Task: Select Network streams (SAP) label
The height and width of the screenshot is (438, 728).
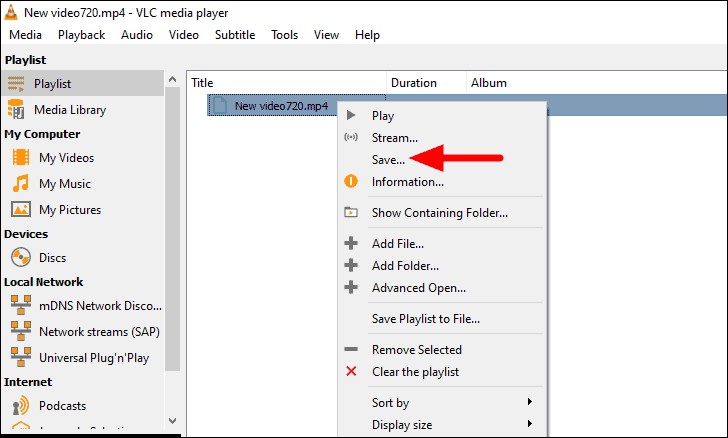Action: pyautogui.click(x=99, y=332)
